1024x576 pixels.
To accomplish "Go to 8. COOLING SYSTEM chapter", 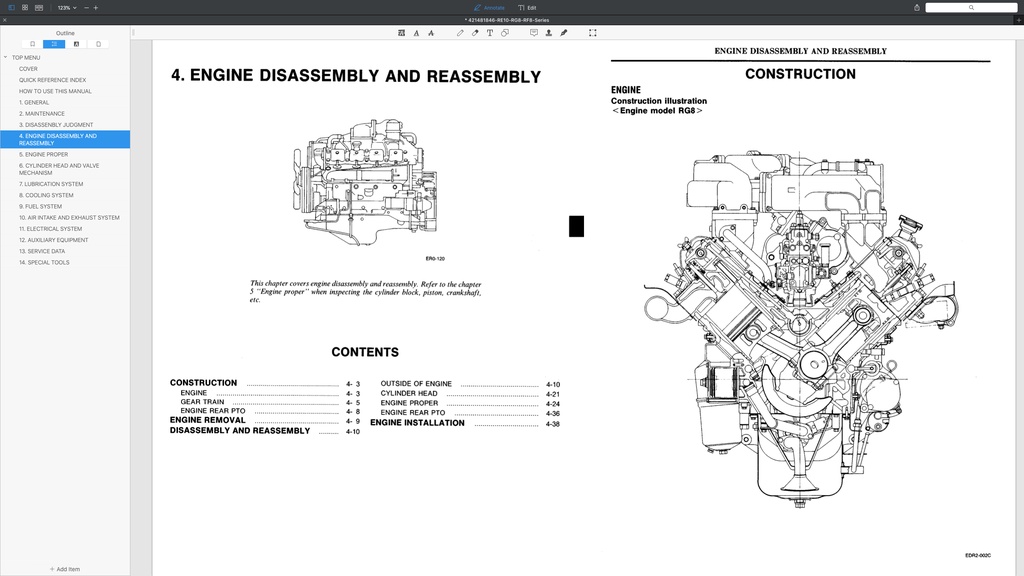I will (46, 195).
